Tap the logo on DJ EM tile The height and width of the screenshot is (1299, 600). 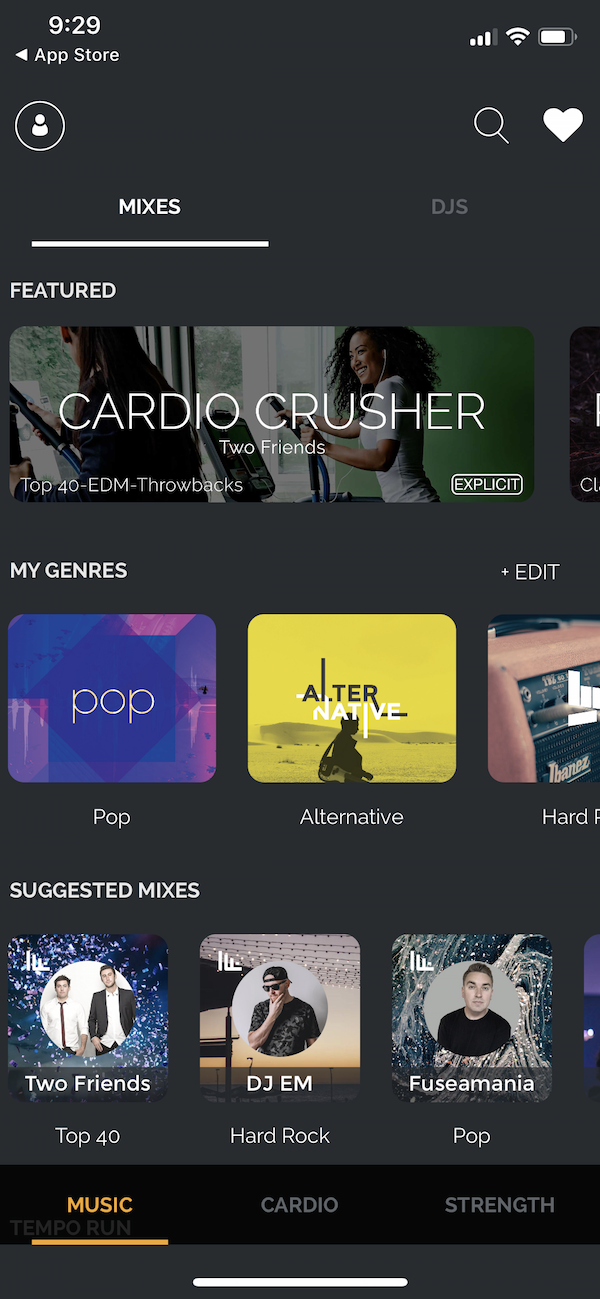(229, 962)
